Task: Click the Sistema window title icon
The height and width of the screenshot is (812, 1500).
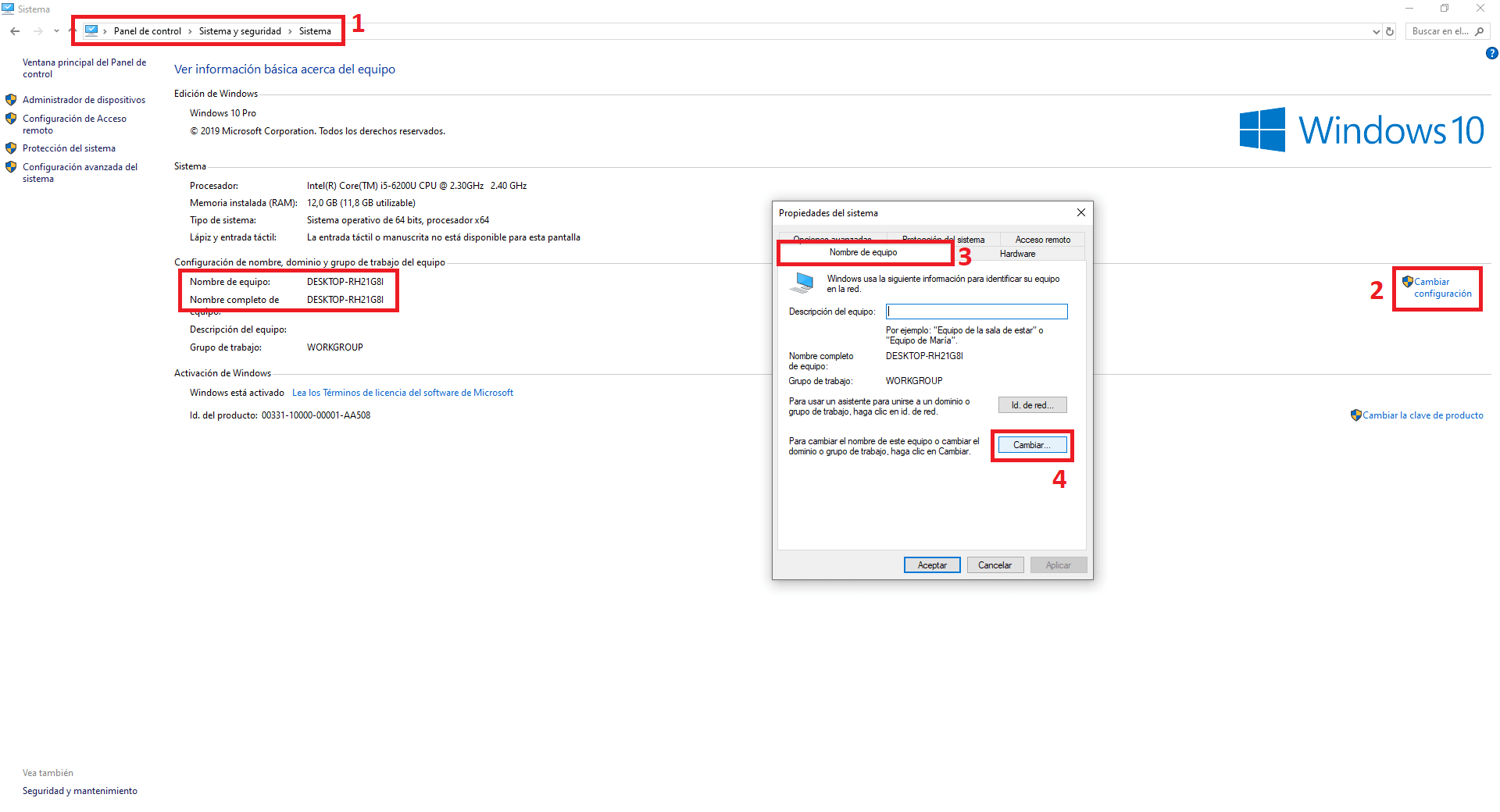Action: pos(8,9)
